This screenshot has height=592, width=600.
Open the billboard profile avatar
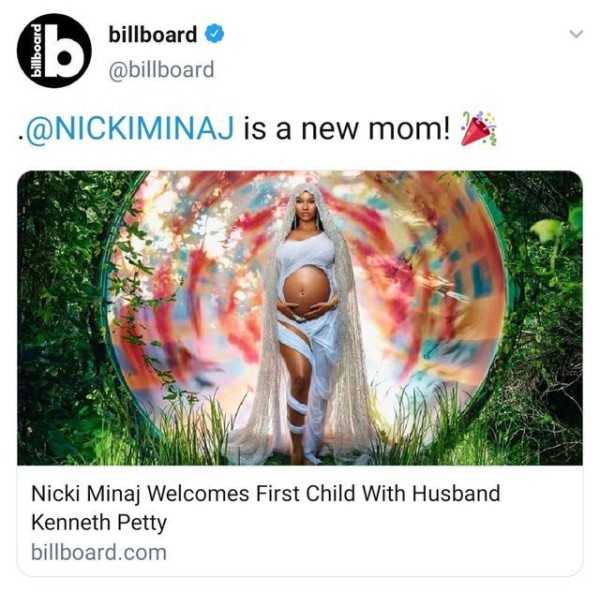(x=54, y=51)
